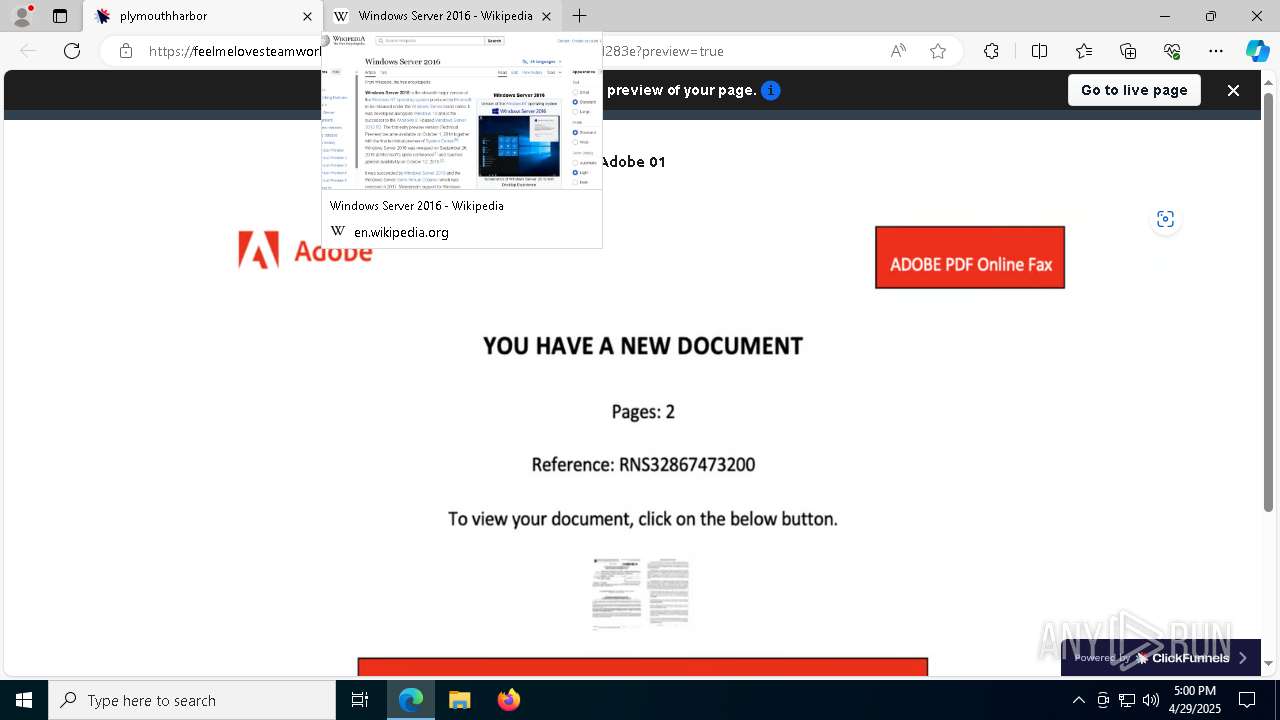Launch Firefox from taskbar
The image size is (1280, 720).
508,700
